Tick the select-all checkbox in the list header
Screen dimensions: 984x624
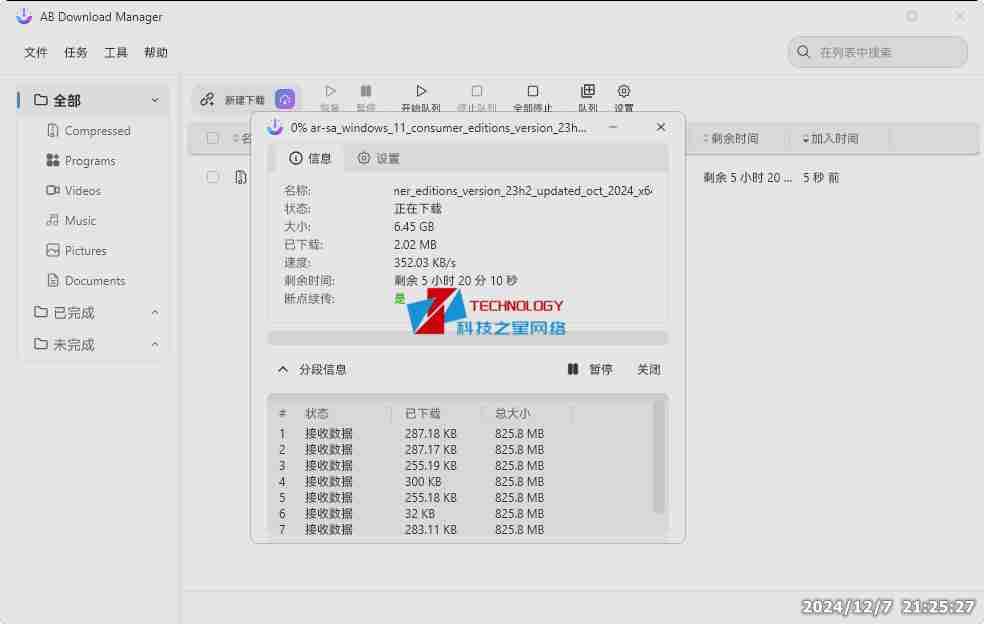click(212, 140)
